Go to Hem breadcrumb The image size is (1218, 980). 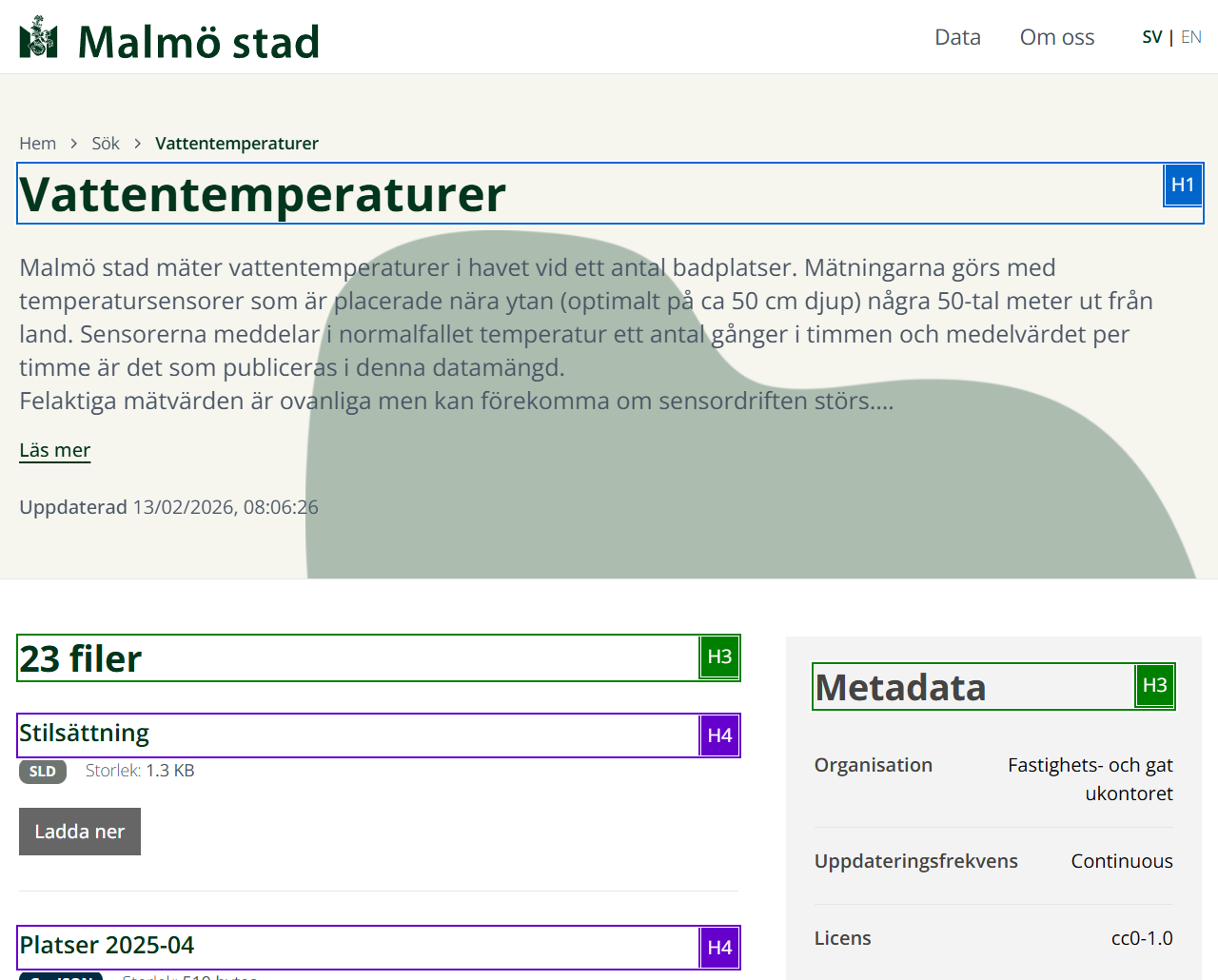click(38, 144)
